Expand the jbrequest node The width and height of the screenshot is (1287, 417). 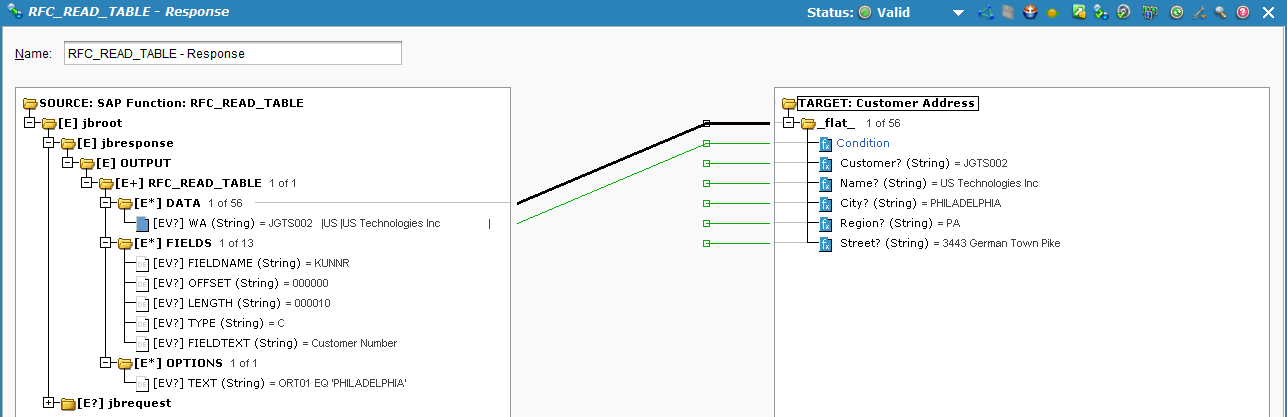[49, 403]
